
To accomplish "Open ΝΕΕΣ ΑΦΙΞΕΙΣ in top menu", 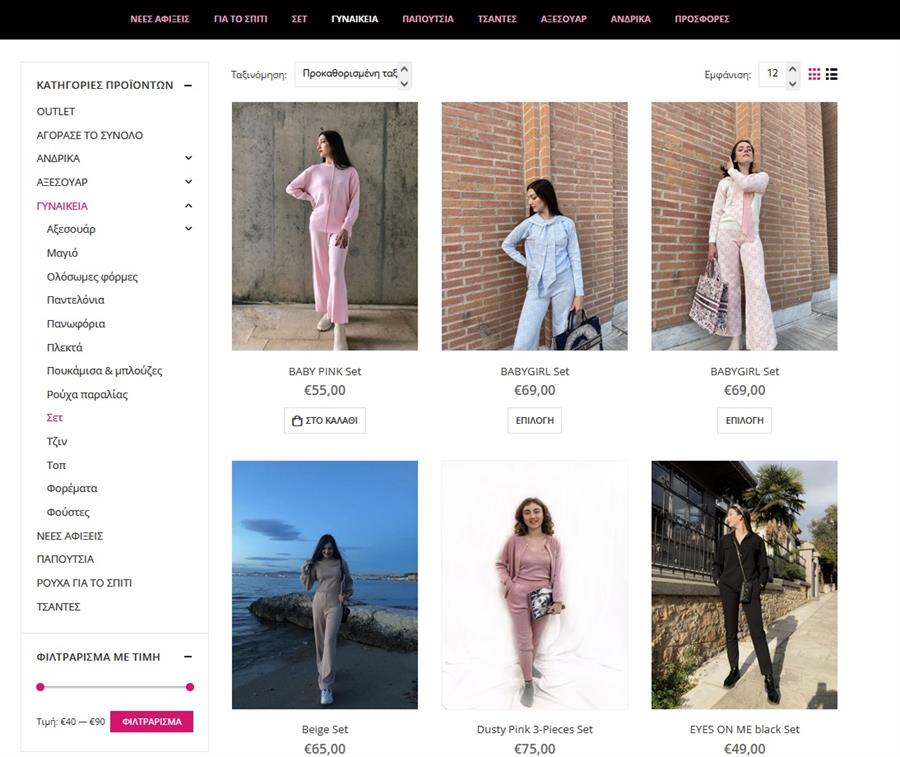I will pos(160,19).
